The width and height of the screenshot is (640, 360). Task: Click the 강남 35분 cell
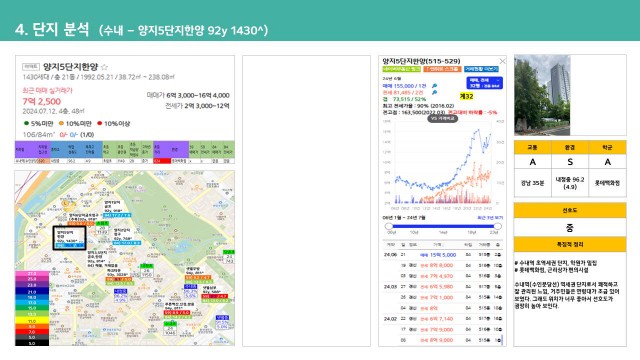[532, 183]
